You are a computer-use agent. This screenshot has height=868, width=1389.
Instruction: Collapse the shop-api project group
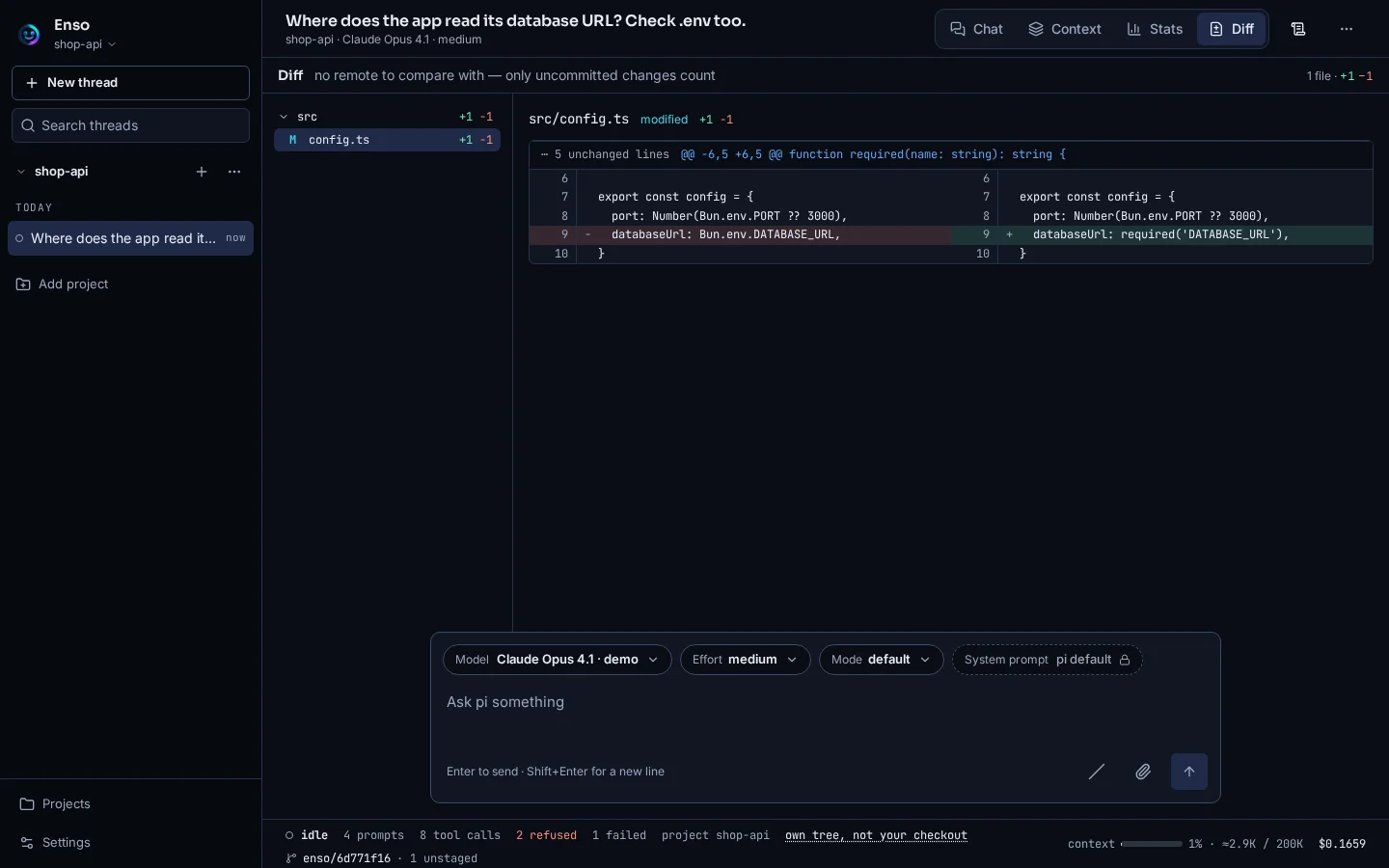click(21, 172)
